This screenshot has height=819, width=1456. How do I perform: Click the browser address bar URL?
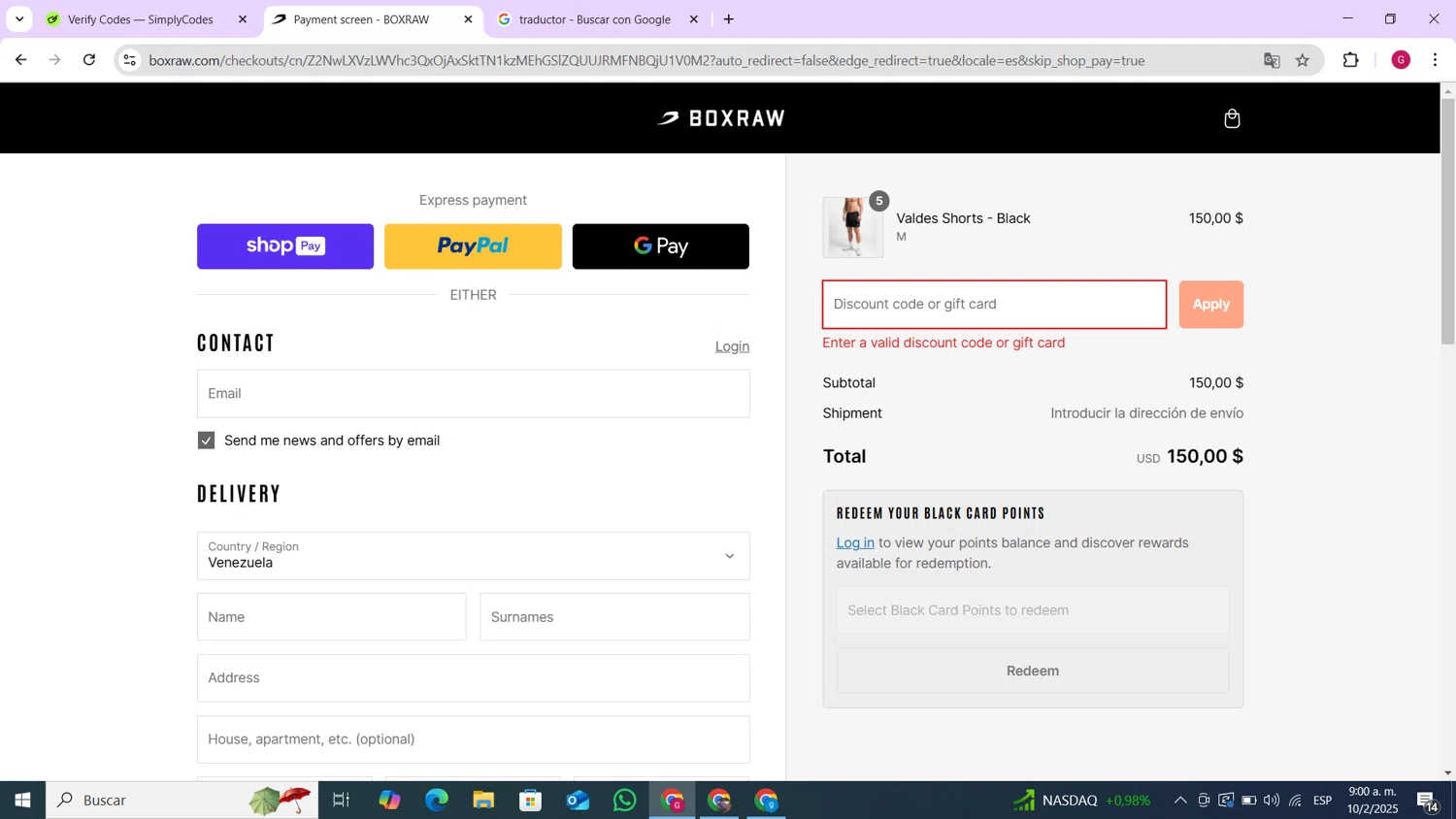click(x=646, y=60)
